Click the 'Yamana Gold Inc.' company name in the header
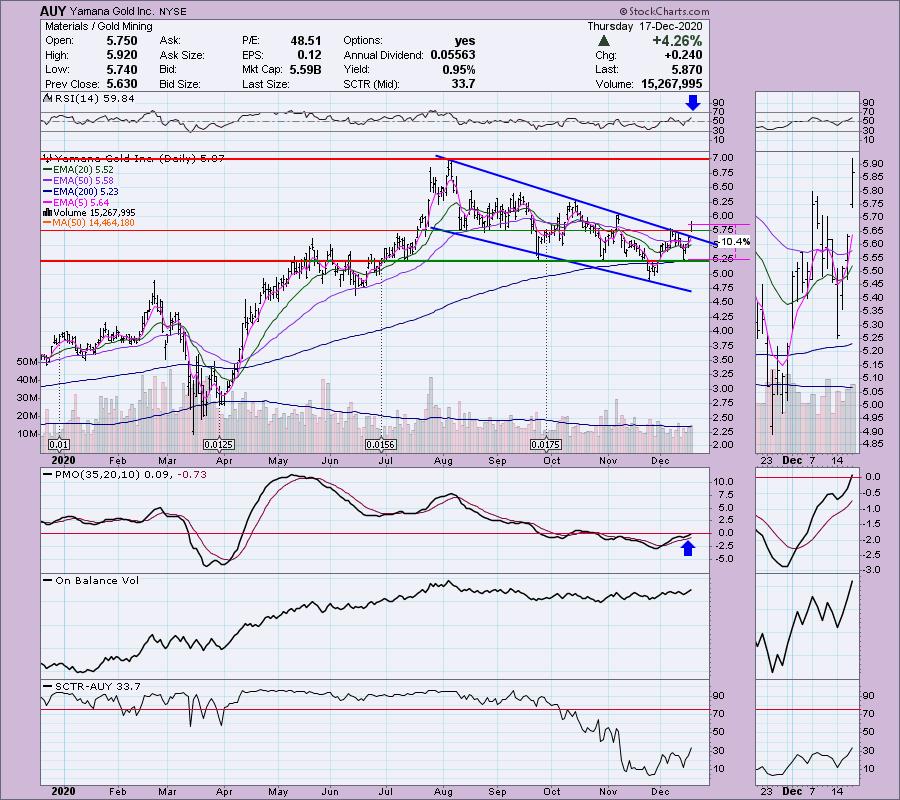The width and height of the screenshot is (900, 800). pos(110,11)
